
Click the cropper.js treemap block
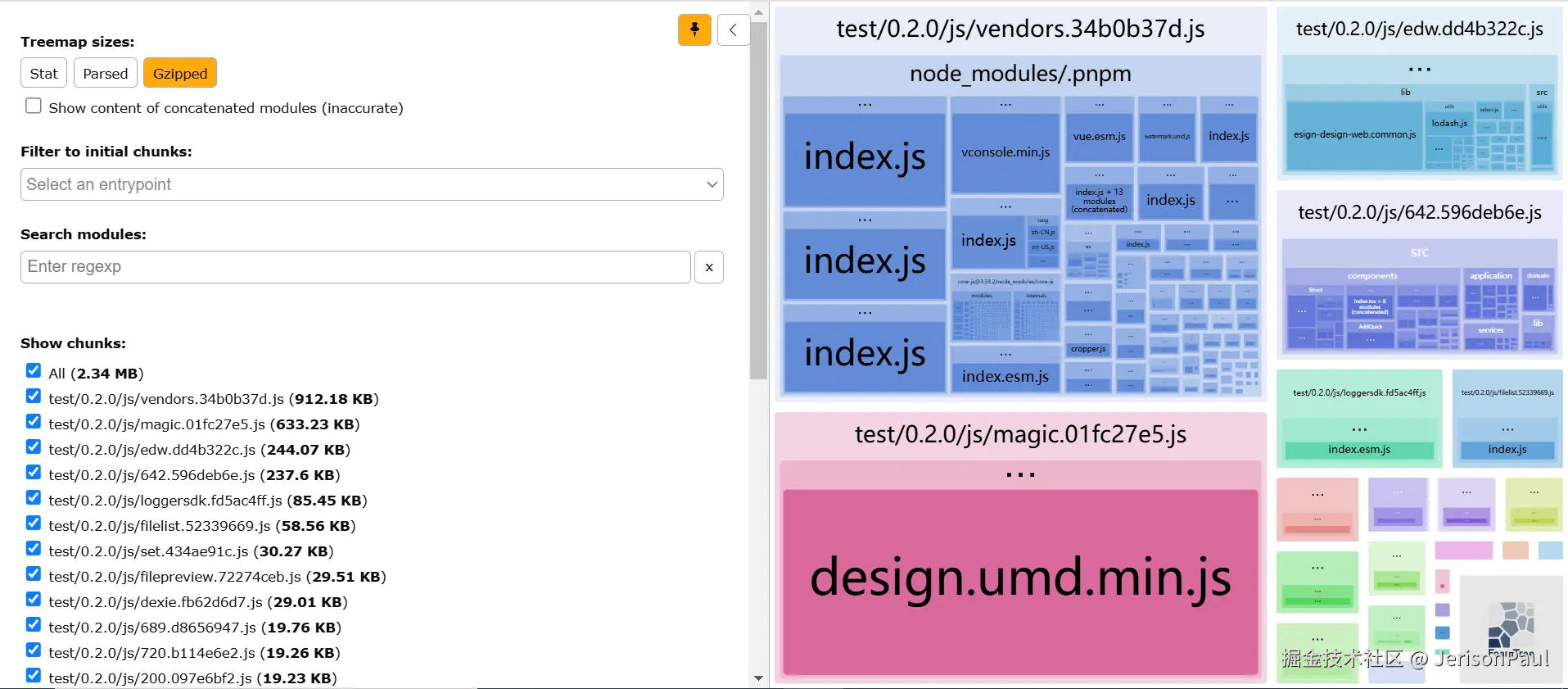click(1088, 349)
